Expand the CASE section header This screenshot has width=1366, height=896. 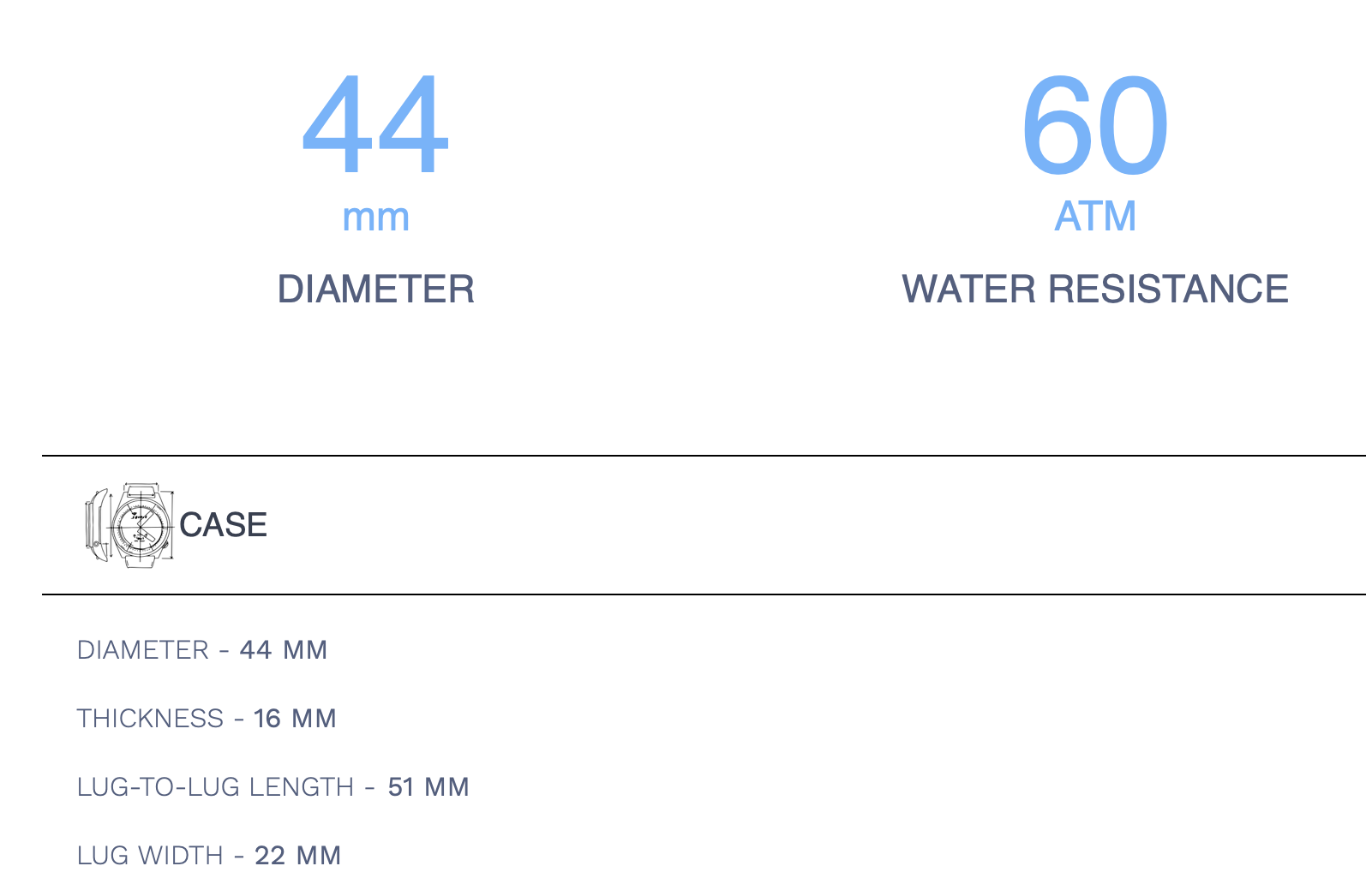point(704,525)
